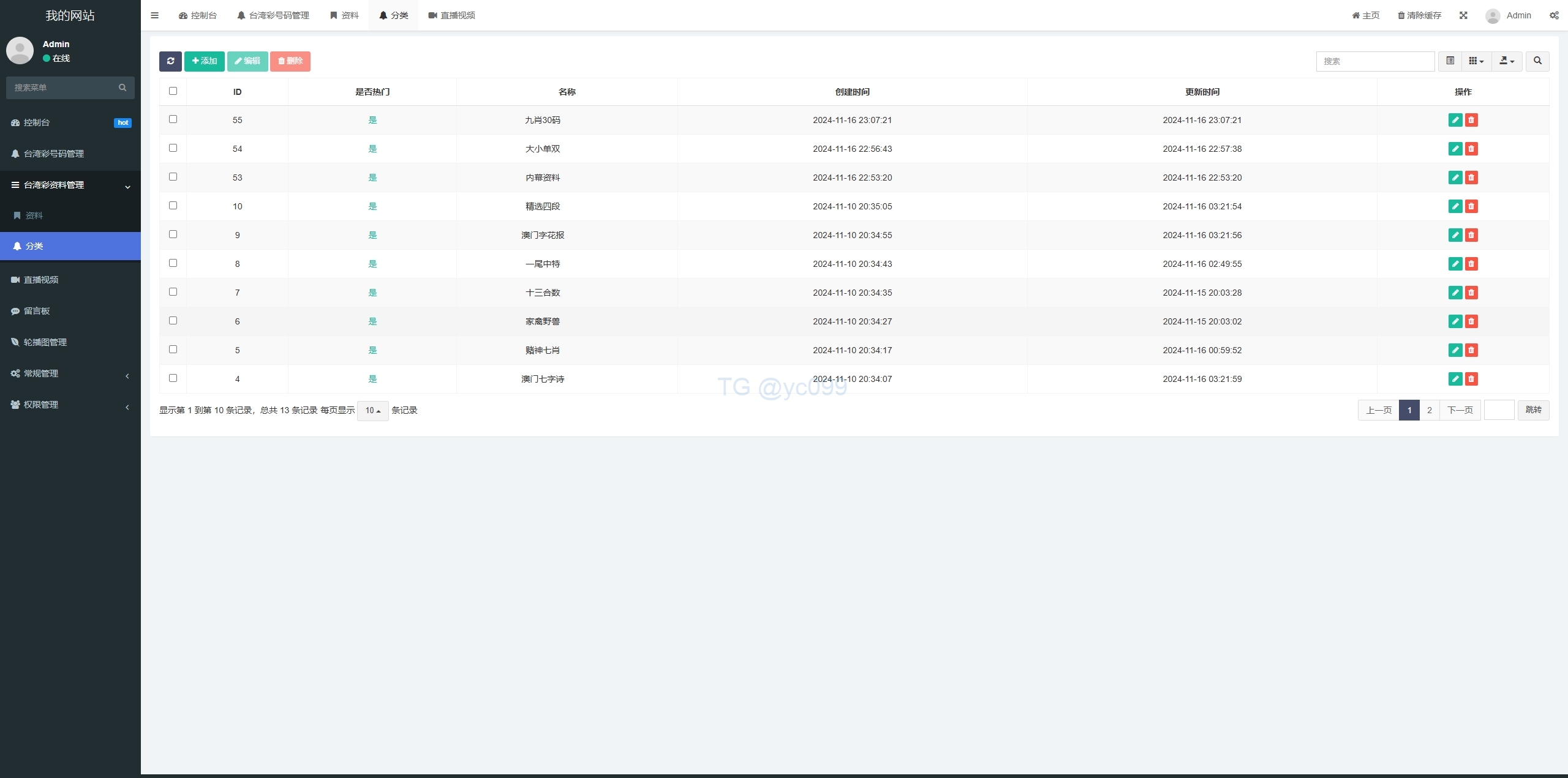Select the checkbox for 澳门七字诗 row
The width and height of the screenshot is (1568, 778).
(173, 378)
